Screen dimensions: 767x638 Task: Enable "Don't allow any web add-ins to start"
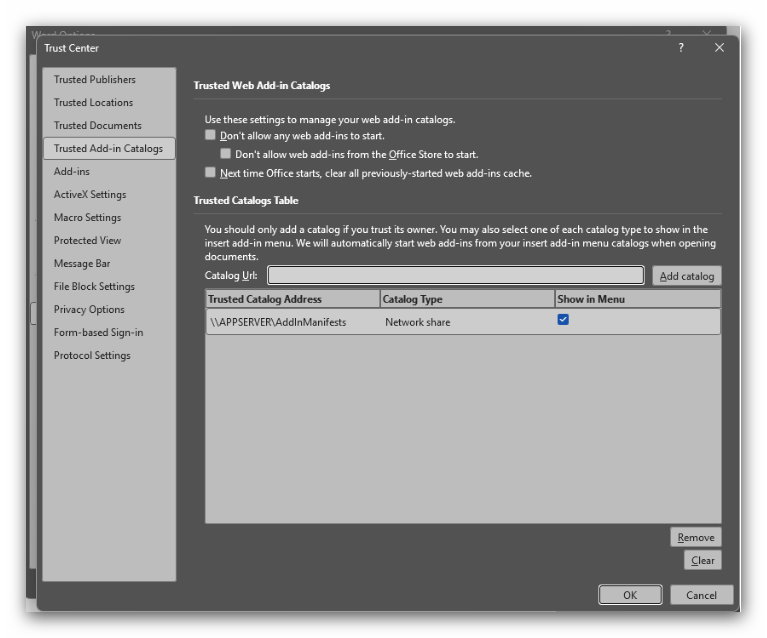coord(210,135)
